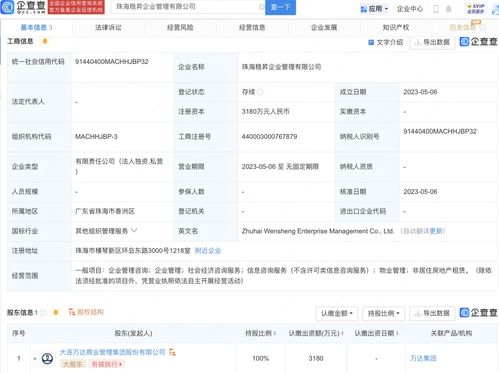The image size is (499, 373).
Task: Switch to the 法律诉讼 tab
Action: pyautogui.click(x=108, y=27)
